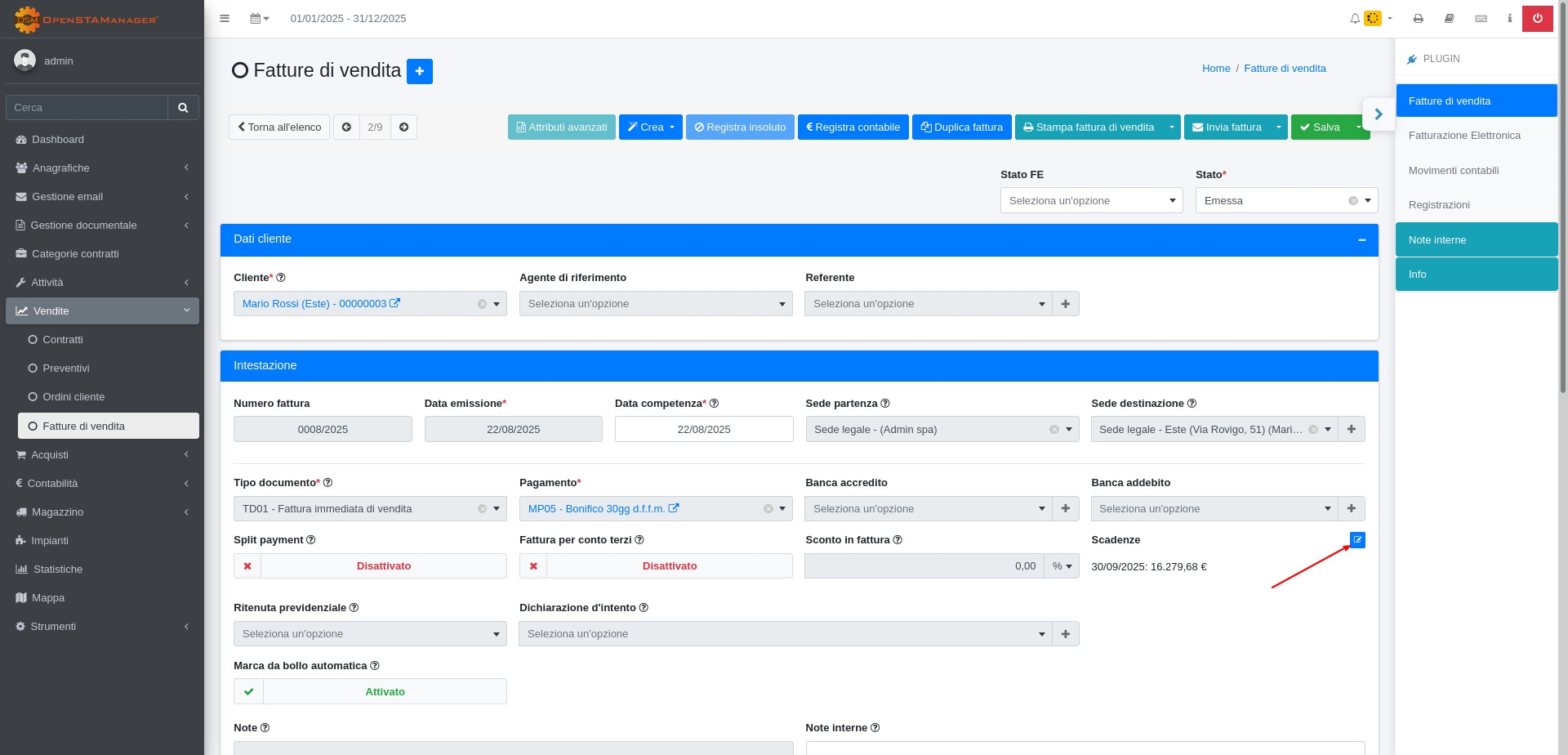Open Preventivi in sidebar menu
Image resolution: width=1568 pixels, height=755 pixels.
coord(66,369)
